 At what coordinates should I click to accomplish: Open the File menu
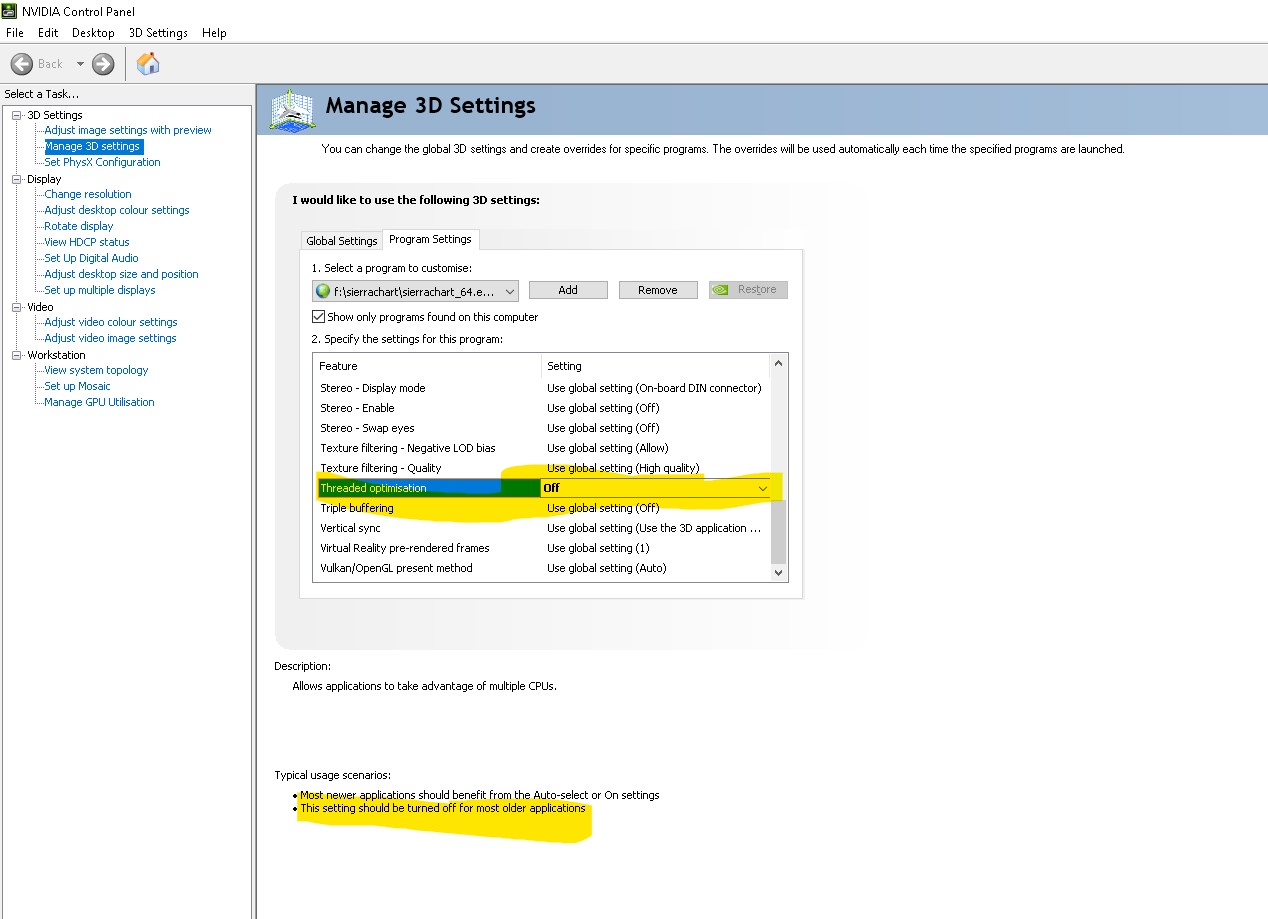tap(15, 33)
